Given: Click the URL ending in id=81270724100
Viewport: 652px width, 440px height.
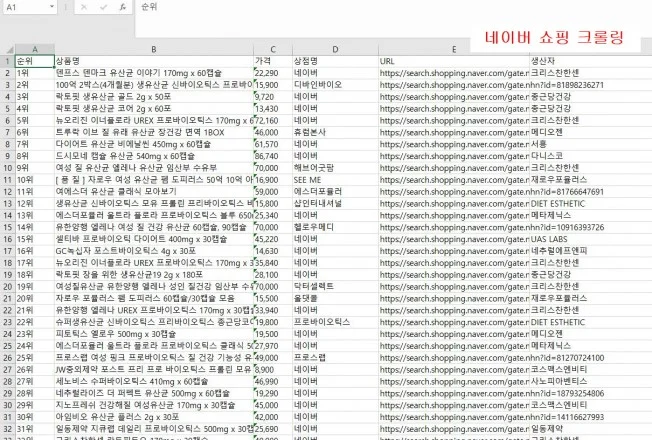Looking at the screenshot, I should pyautogui.click(x=491, y=358).
